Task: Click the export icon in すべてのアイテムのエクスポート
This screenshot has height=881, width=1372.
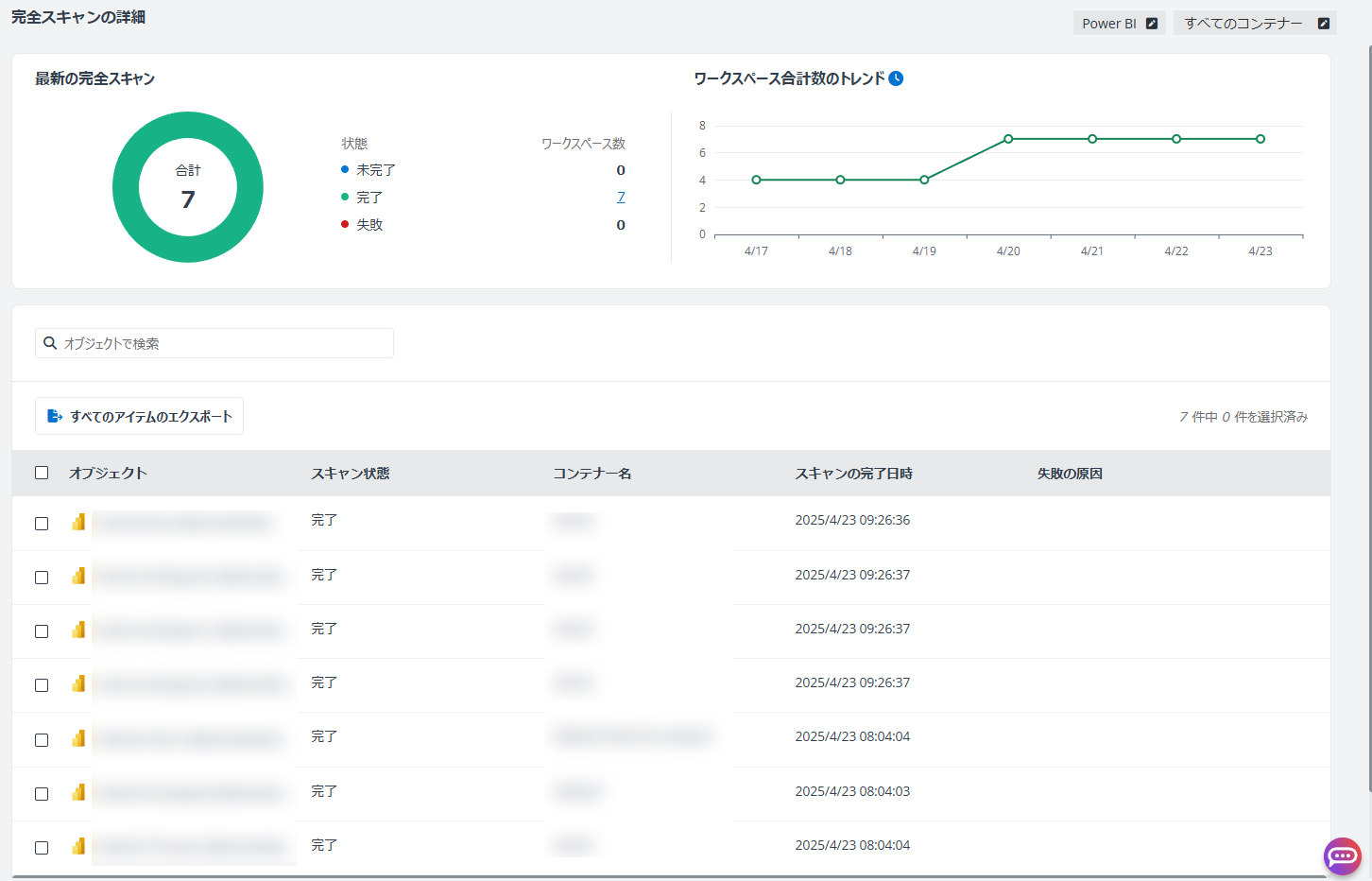Action: click(55, 416)
